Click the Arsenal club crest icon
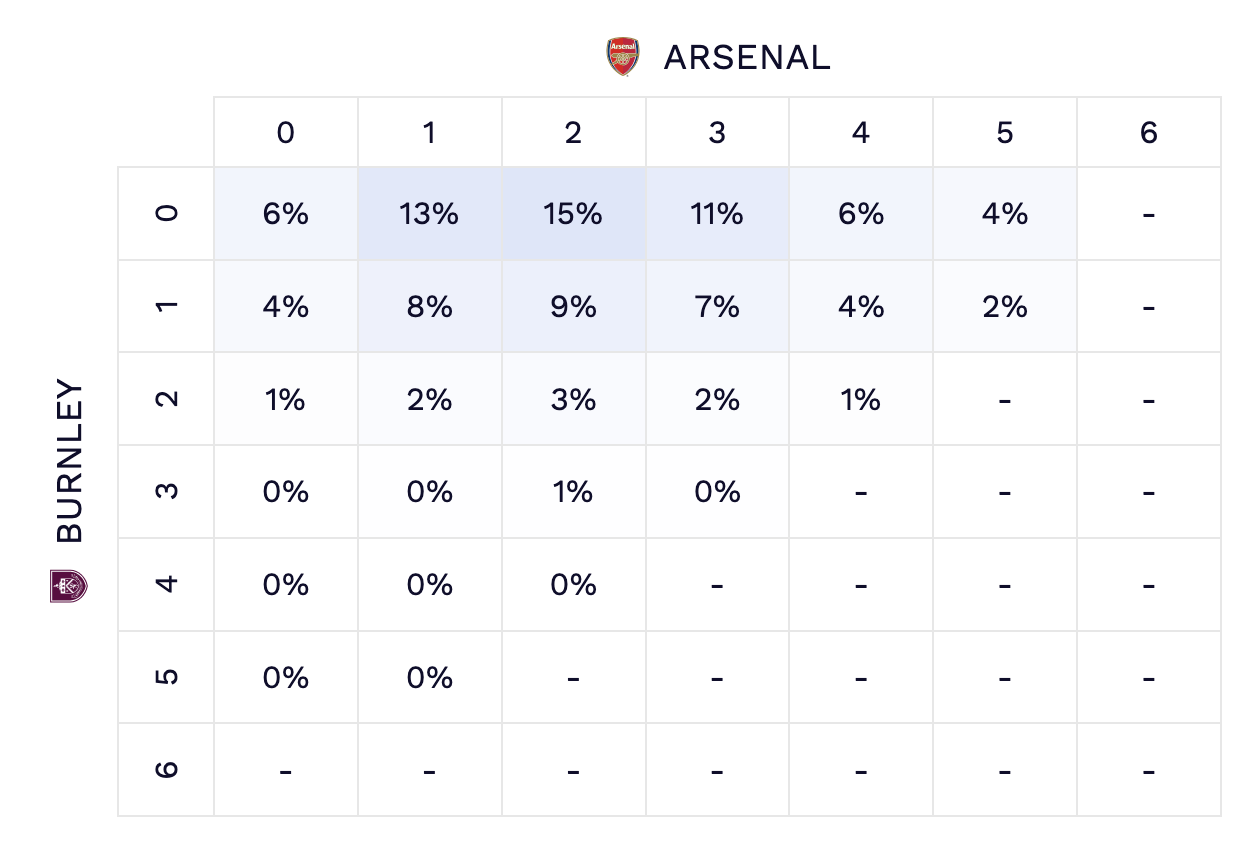 [623, 57]
